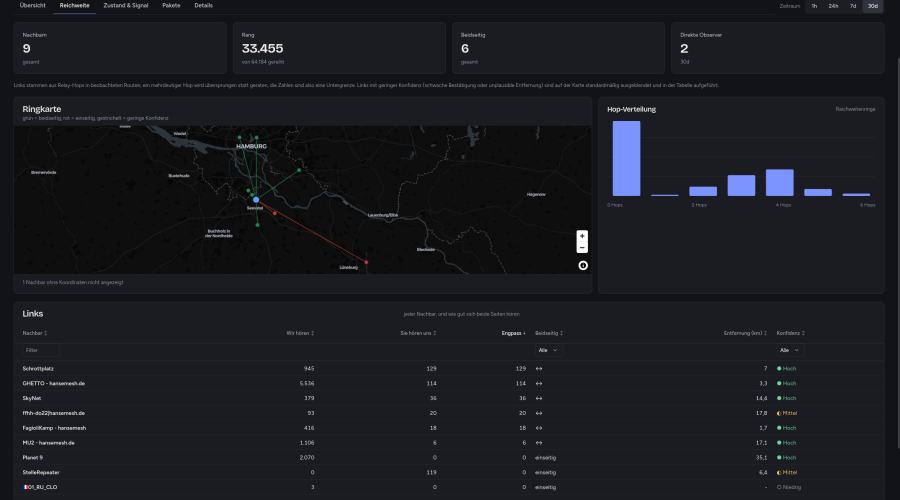The height and width of the screenshot is (500, 900).
Task: Open the Direkte Observer 2 stat card
Action: pos(778,48)
